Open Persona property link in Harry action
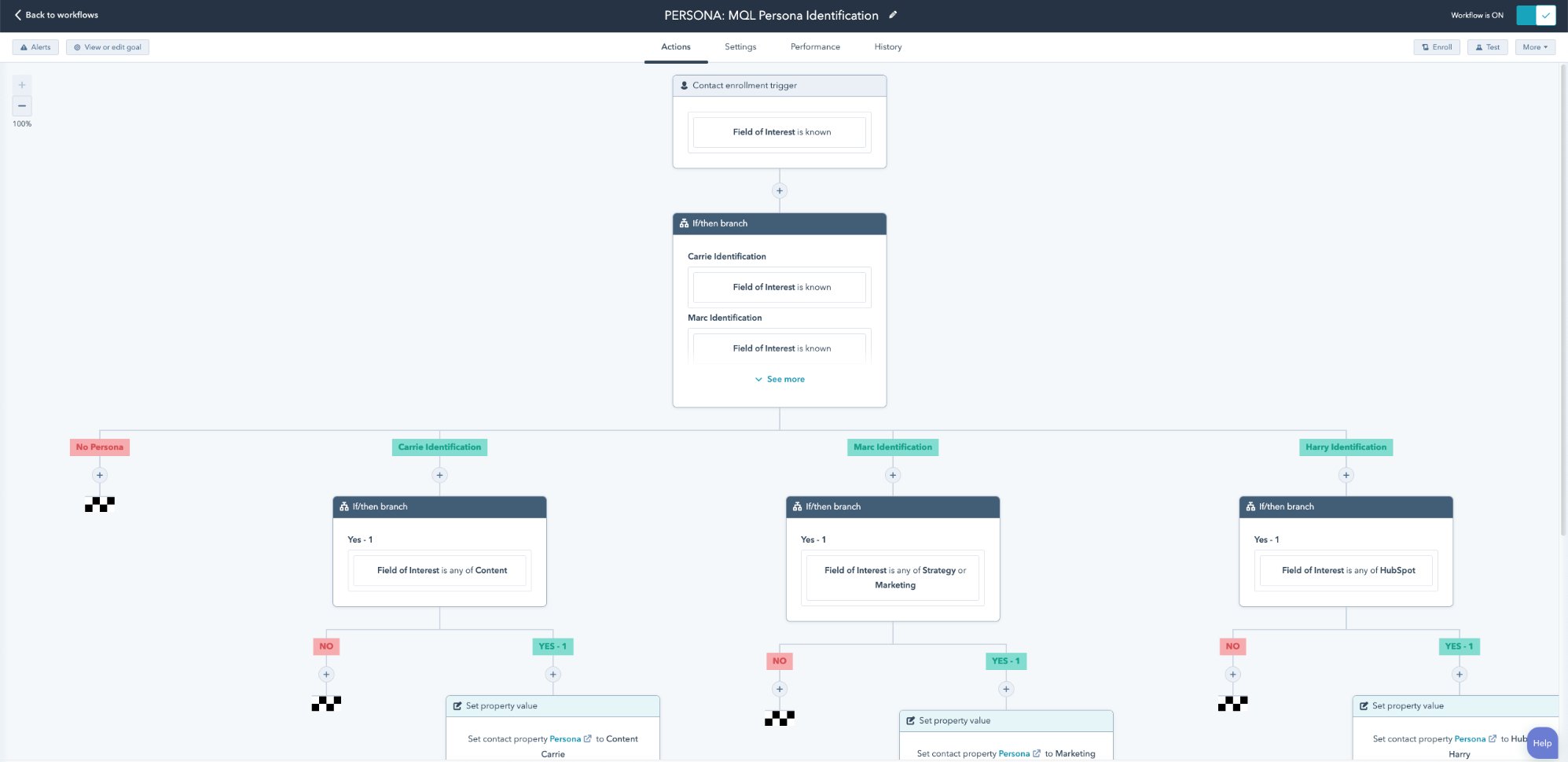The image size is (1568, 762). click(x=1474, y=739)
